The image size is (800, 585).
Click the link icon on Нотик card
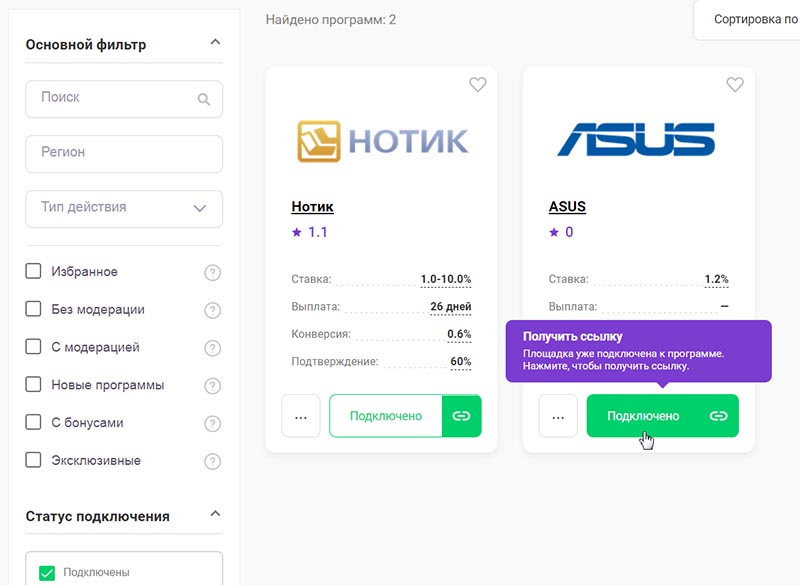[461, 416]
